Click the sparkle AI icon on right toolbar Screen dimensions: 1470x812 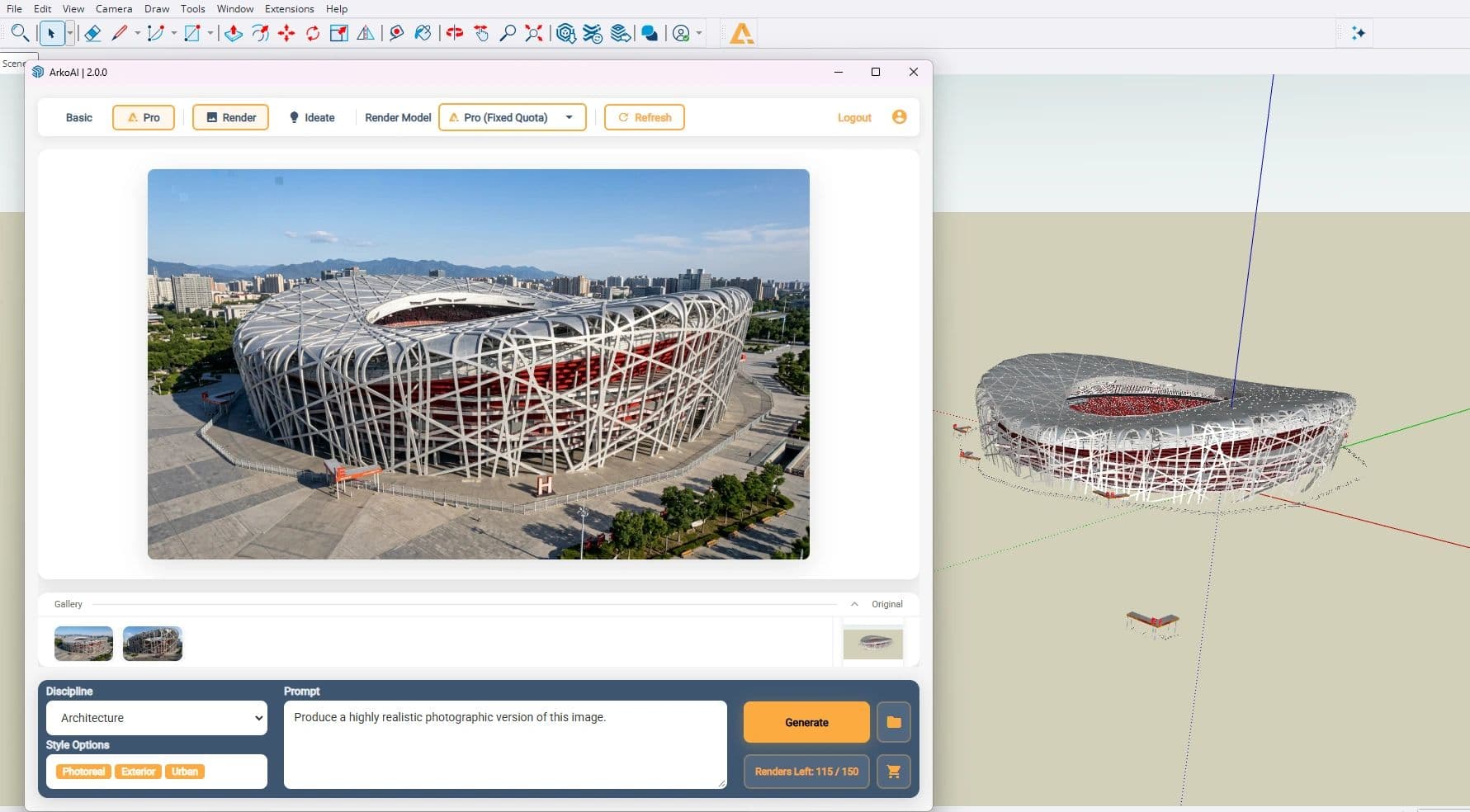click(x=1358, y=33)
